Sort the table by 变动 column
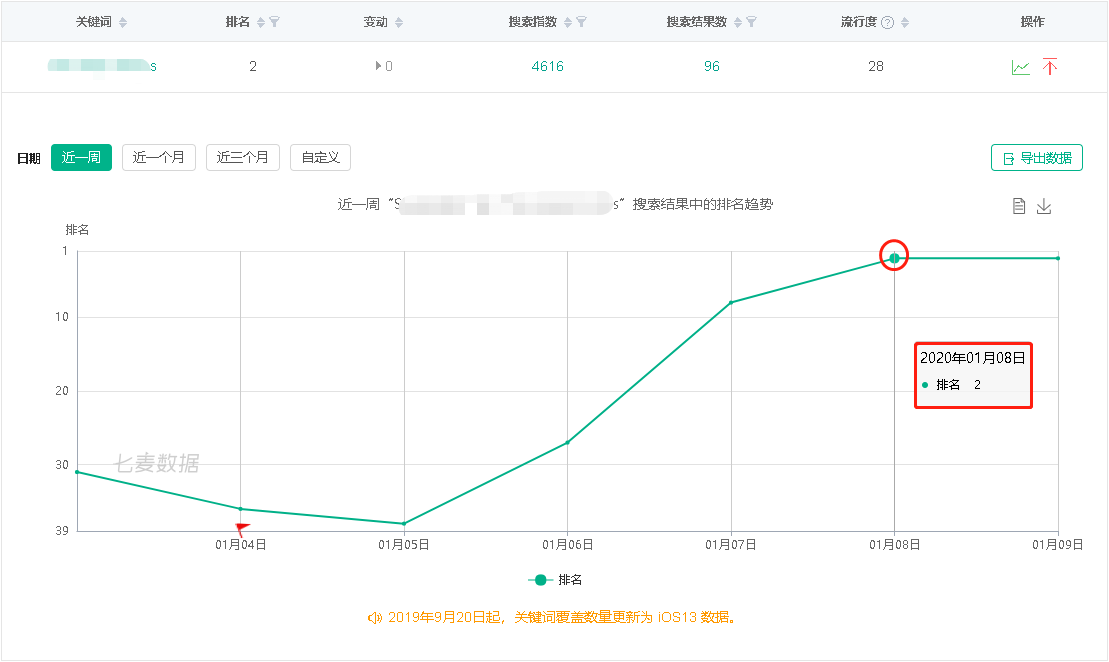This screenshot has width=1109, height=662. pyautogui.click(x=398, y=22)
